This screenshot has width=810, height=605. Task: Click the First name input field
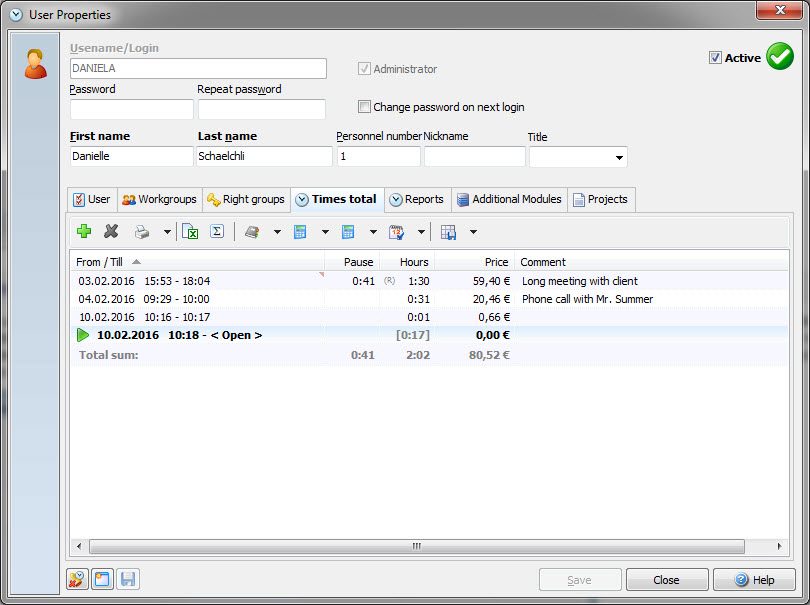131,157
